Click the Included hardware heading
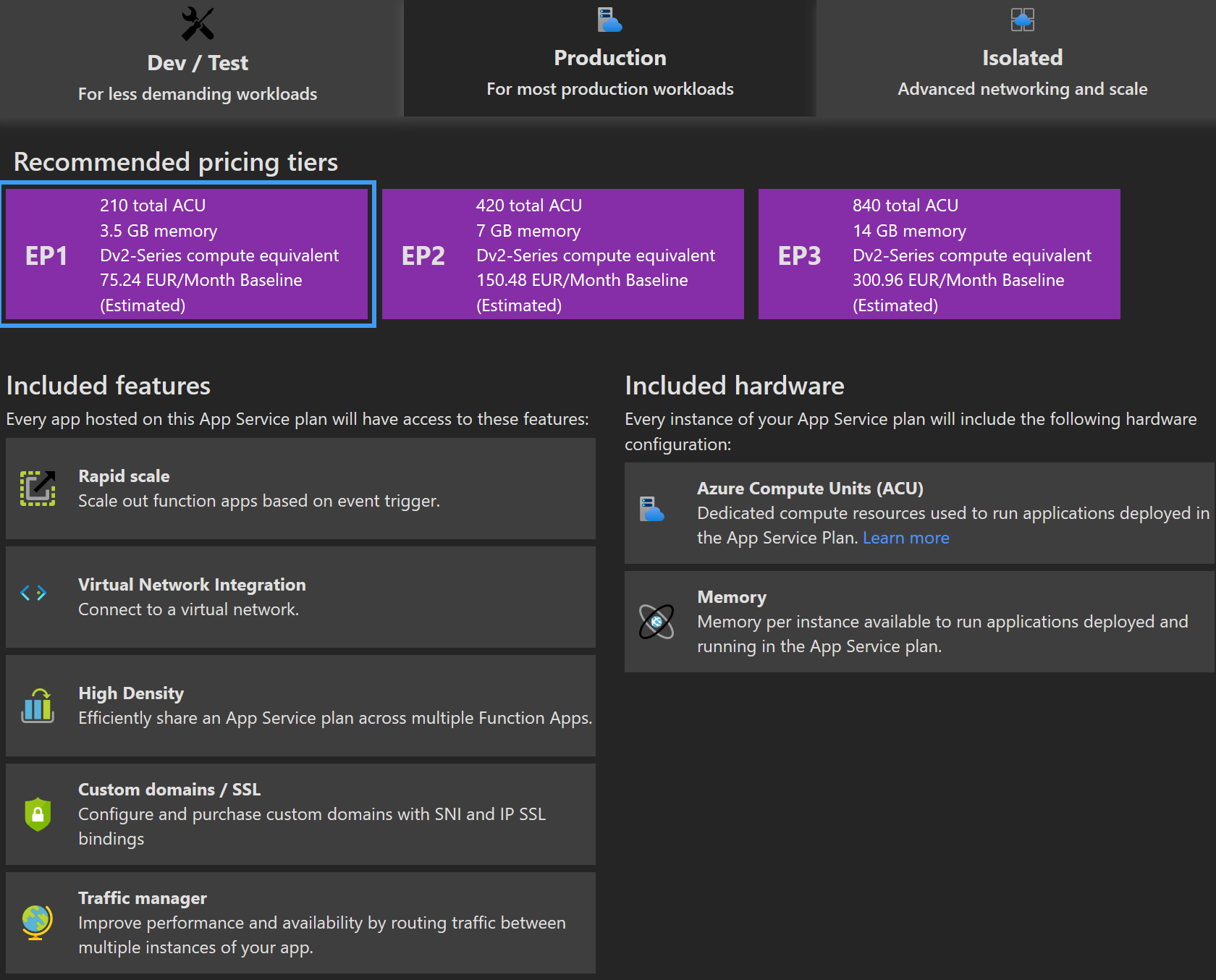 coord(735,386)
